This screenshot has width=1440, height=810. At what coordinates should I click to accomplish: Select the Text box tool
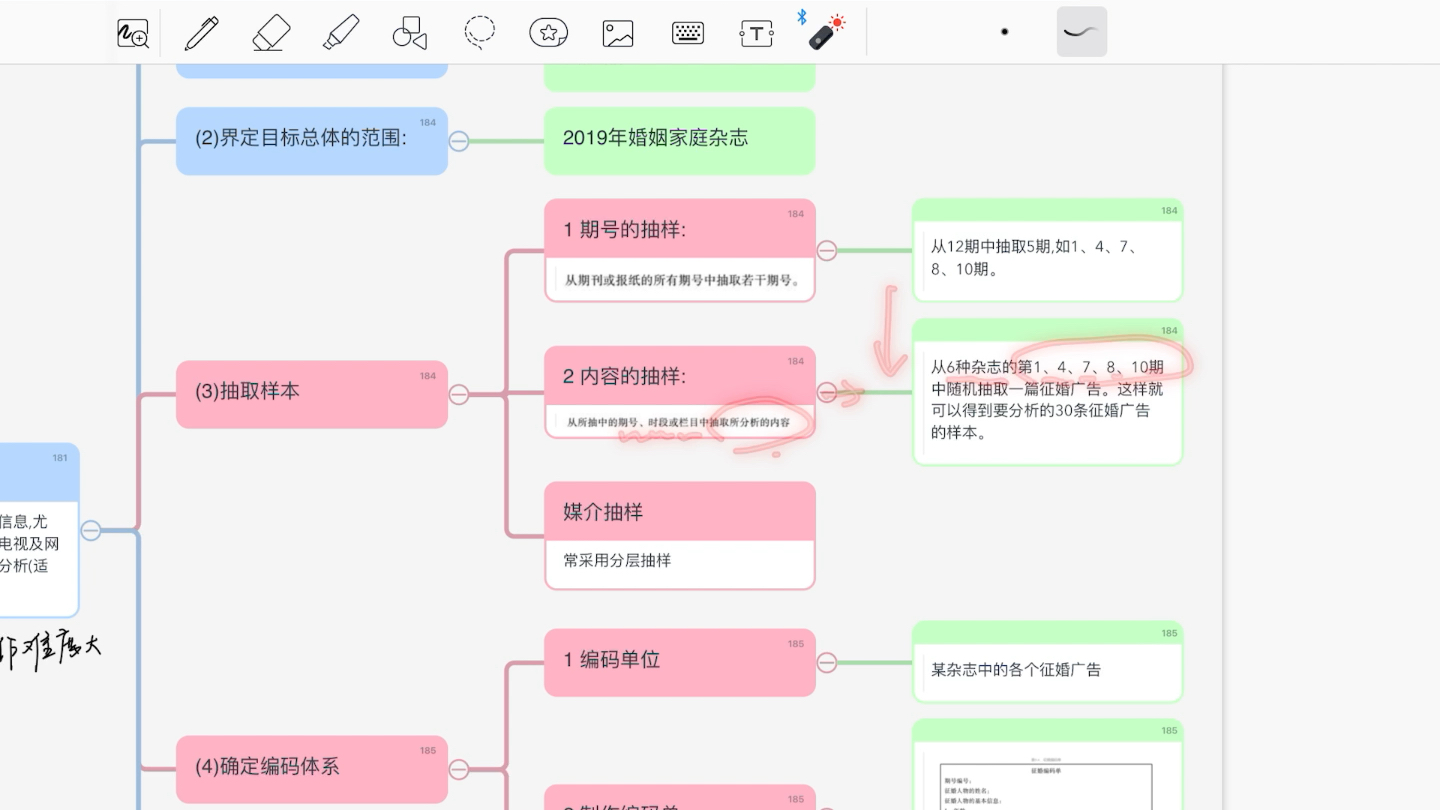tap(757, 33)
